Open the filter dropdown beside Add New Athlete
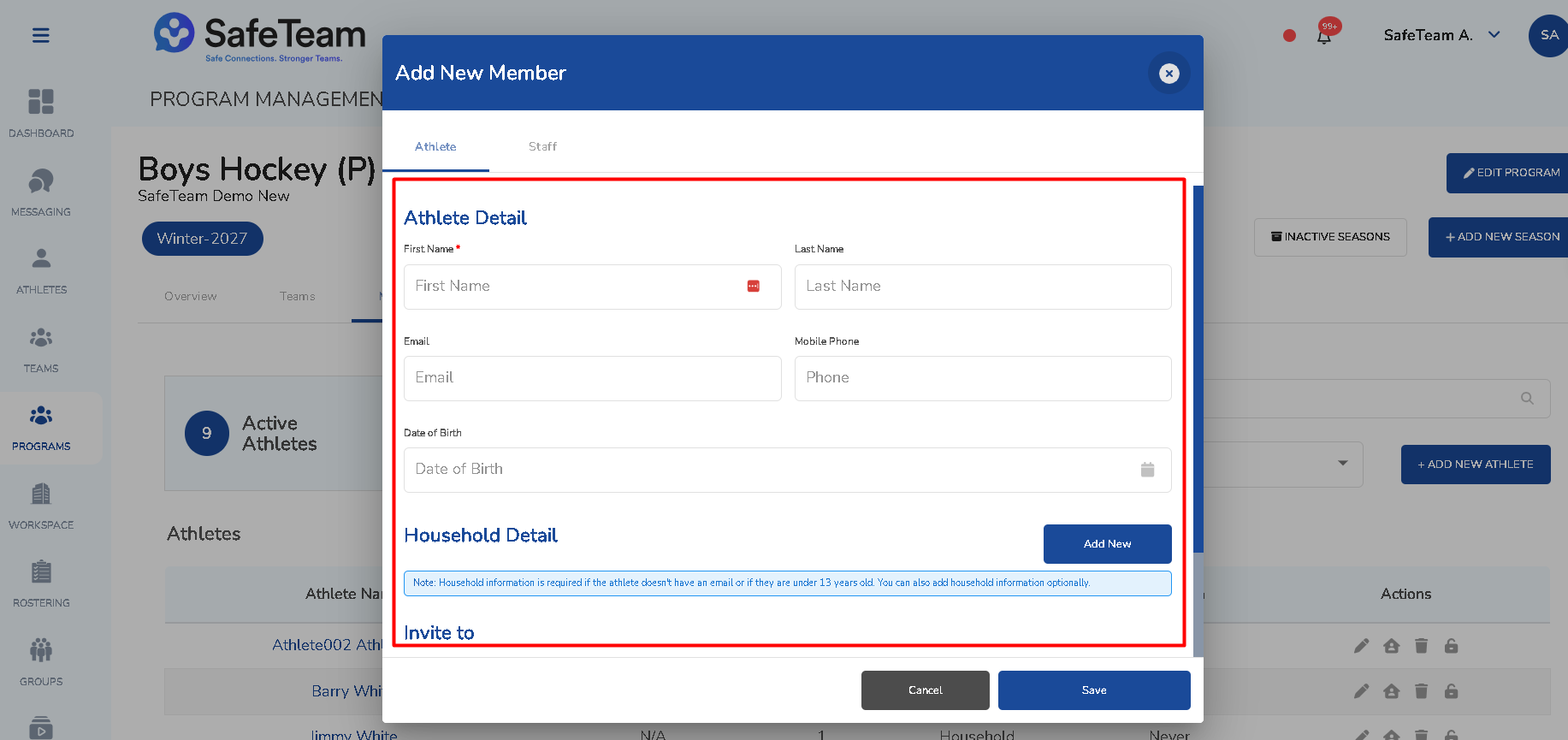 coord(1342,464)
